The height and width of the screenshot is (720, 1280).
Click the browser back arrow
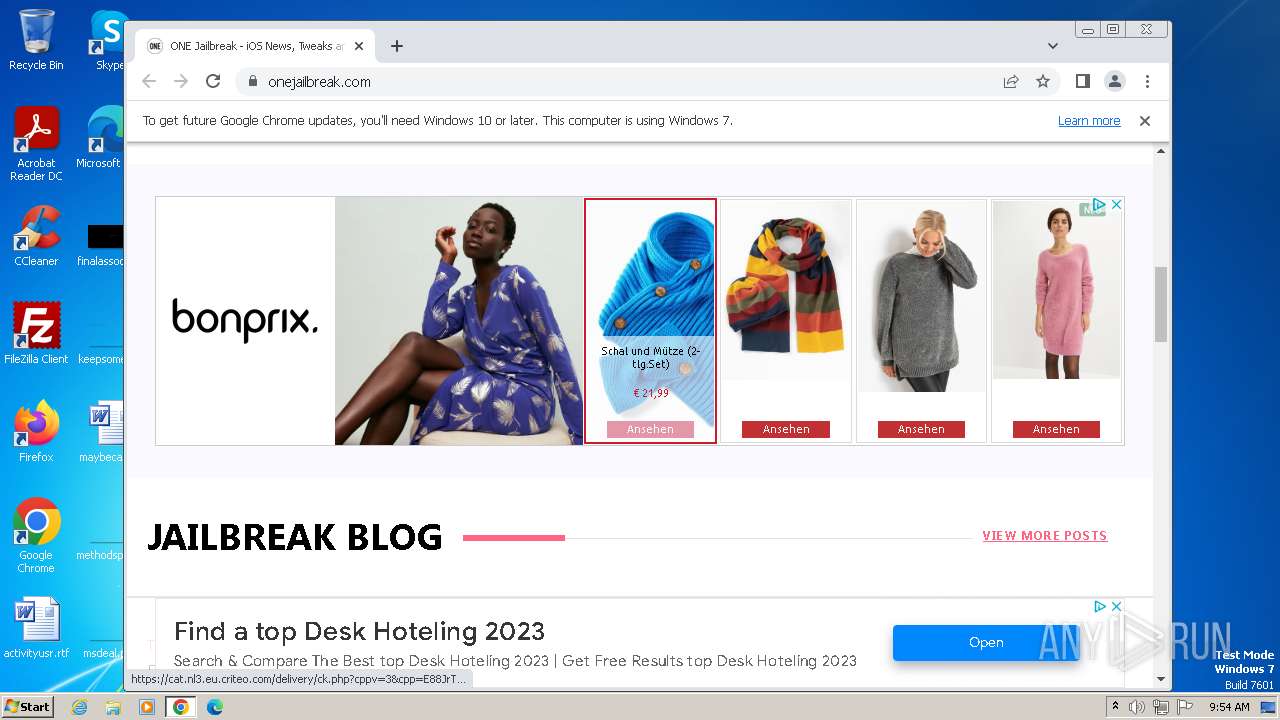149,82
